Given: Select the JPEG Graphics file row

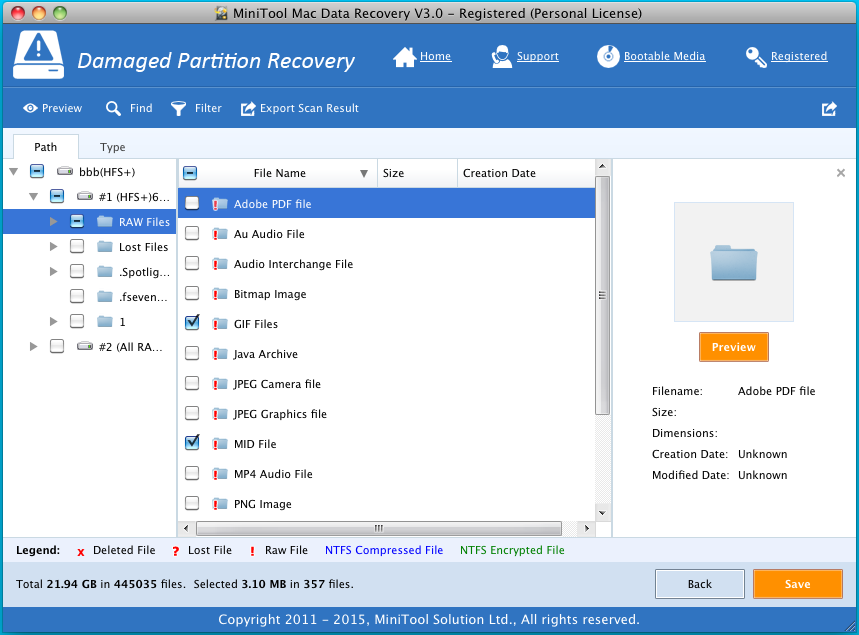Looking at the screenshot, I should [387, 414].
